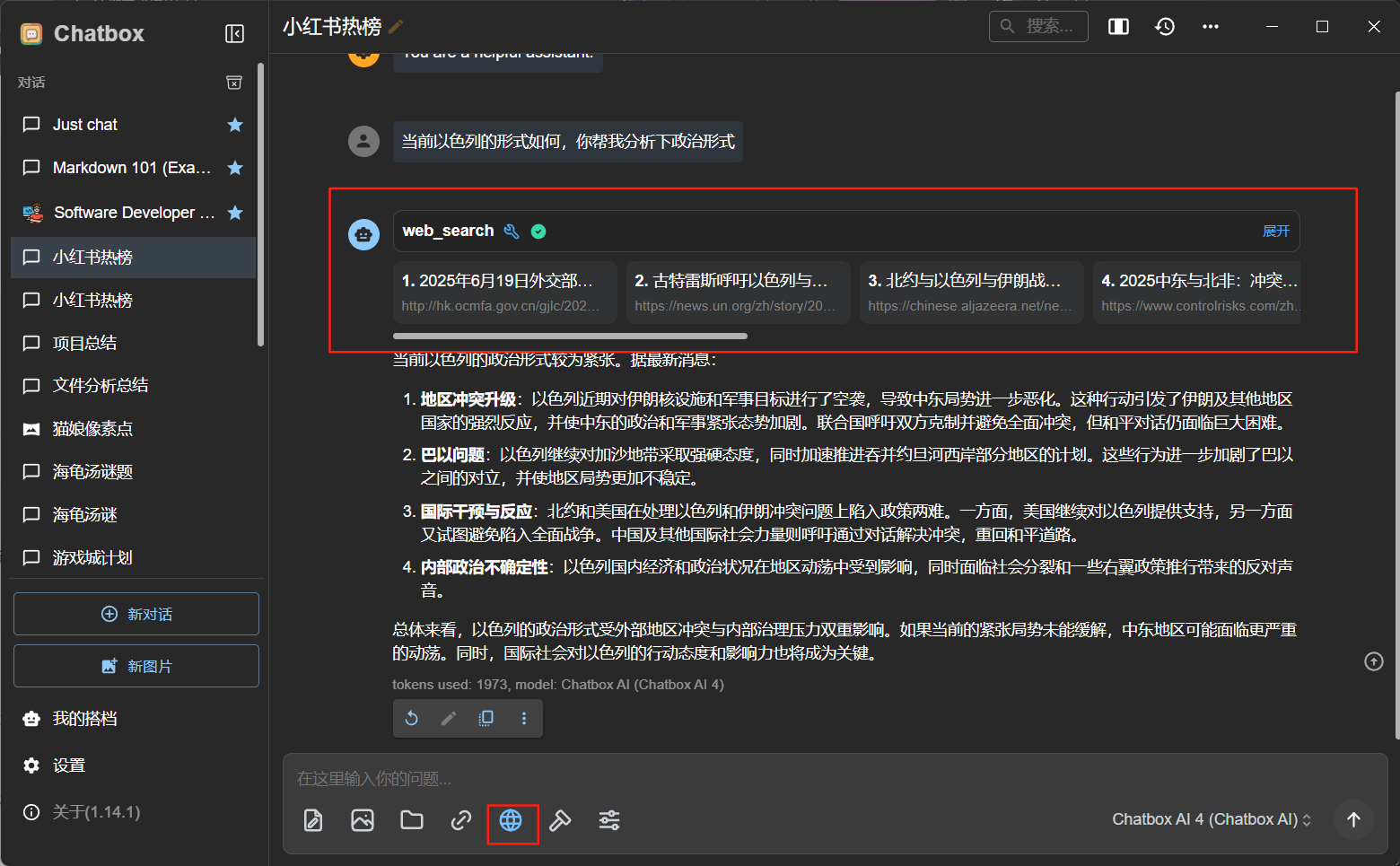1400x866 pixels.
Task: Create a new image with 新图片
Action: (136, 666)
